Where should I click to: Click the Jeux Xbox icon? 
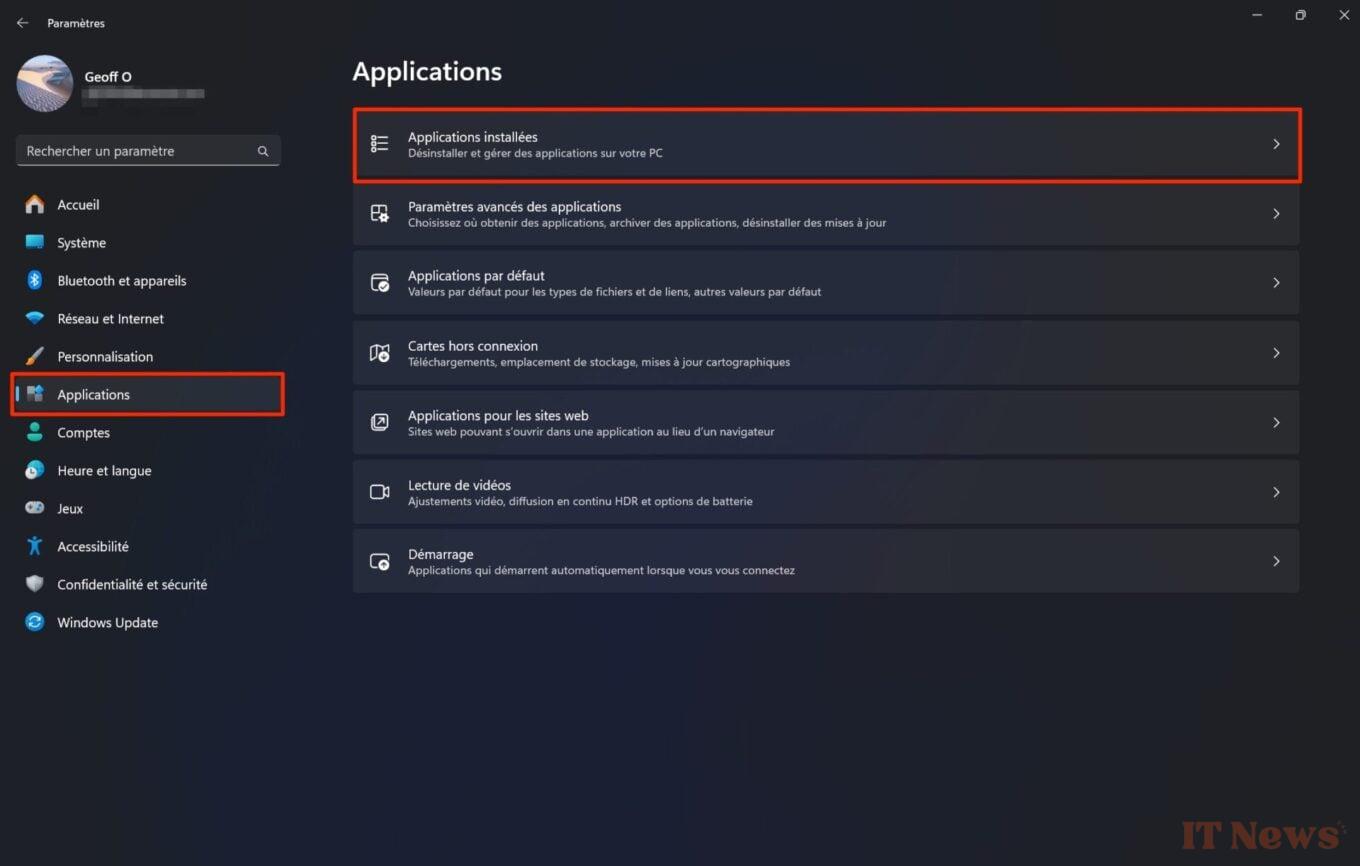(35, 508)
